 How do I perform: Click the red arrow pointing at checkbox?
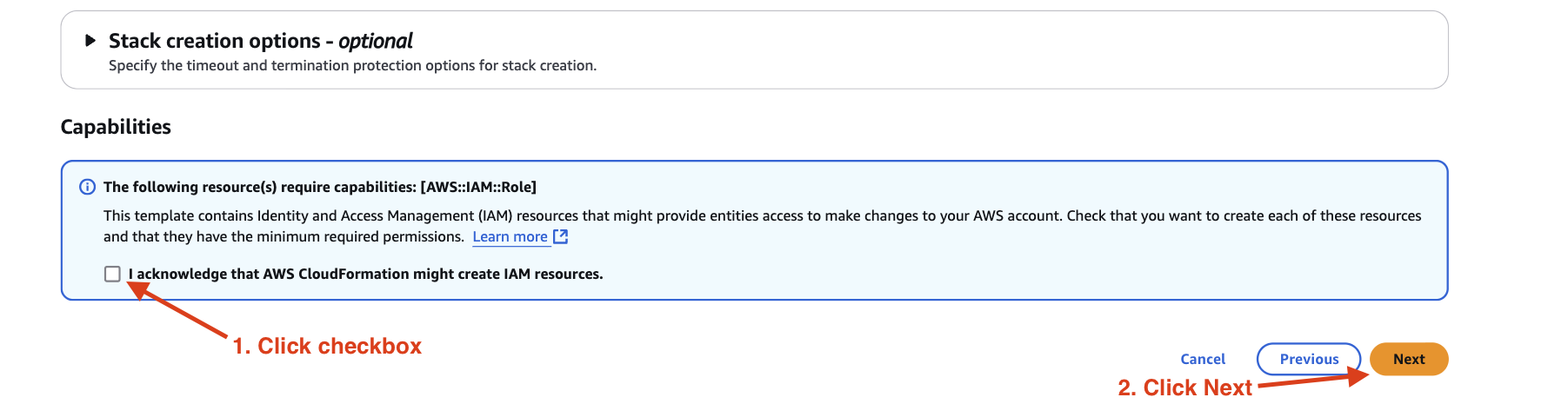tap(183, 313)
